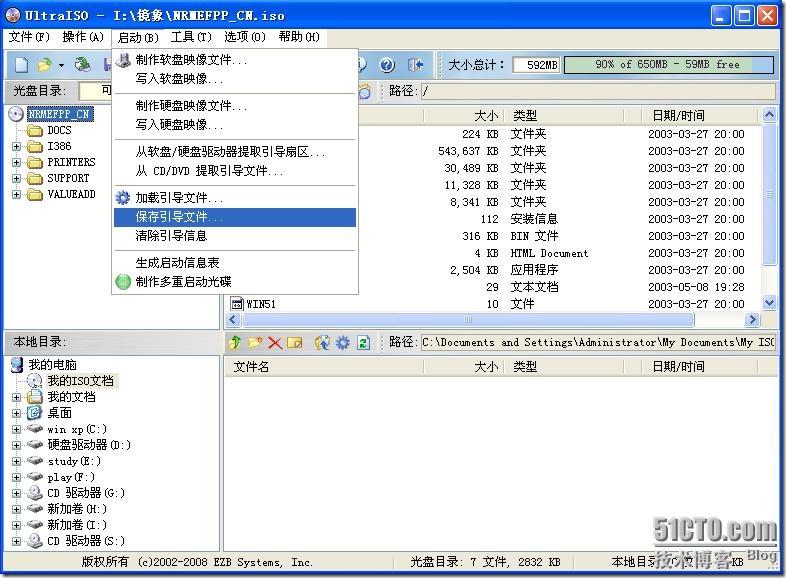
Task: Choose 从软盘/硬盘驱动器提取引导扇区 menu entry
Action: coord(235,152)
